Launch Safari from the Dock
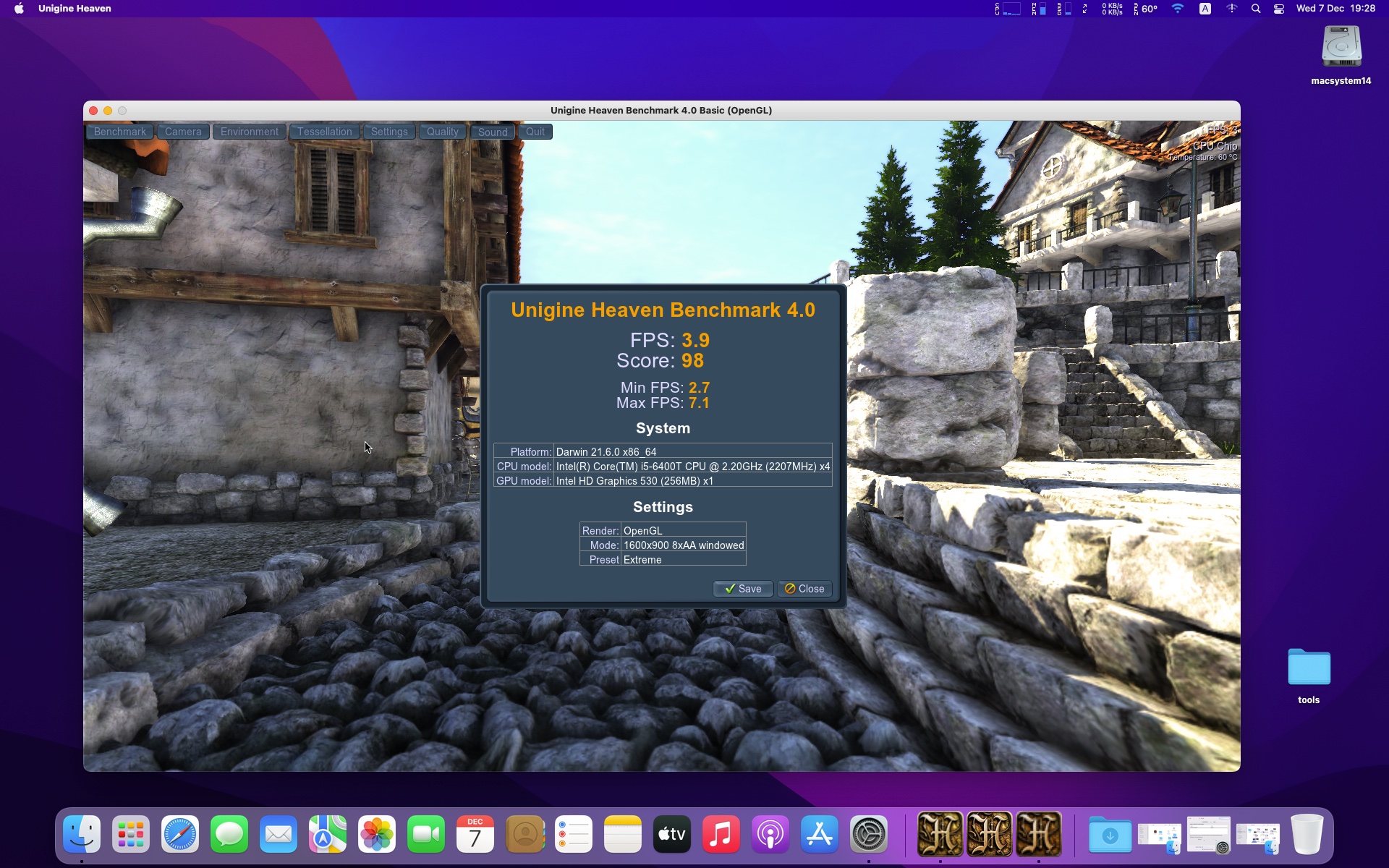This screenshot has height=868, width=1389. click(180, 835)
